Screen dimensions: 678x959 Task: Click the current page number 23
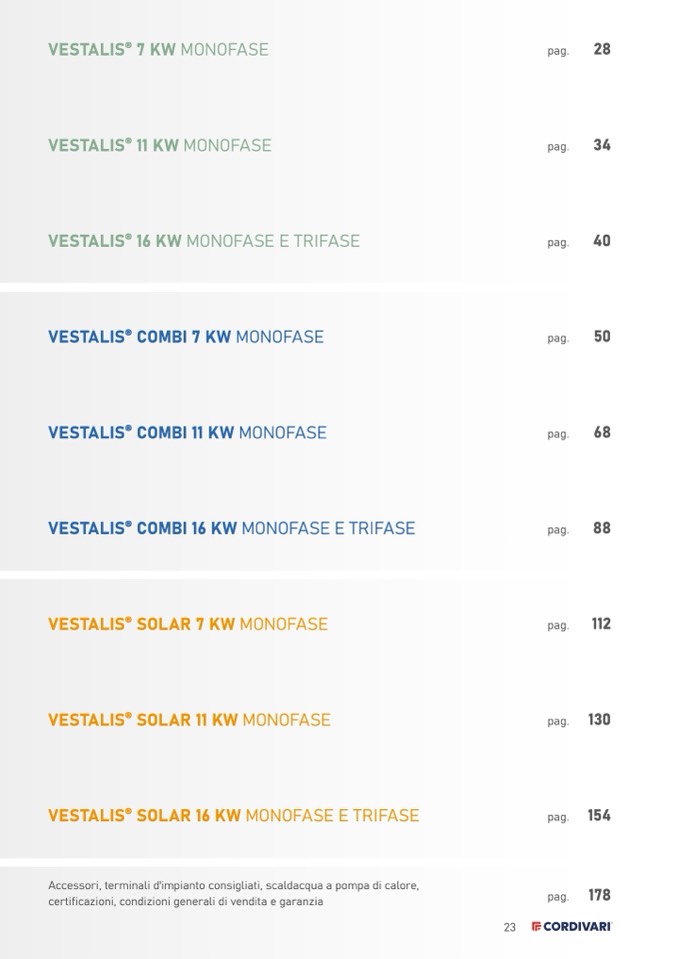509,928
